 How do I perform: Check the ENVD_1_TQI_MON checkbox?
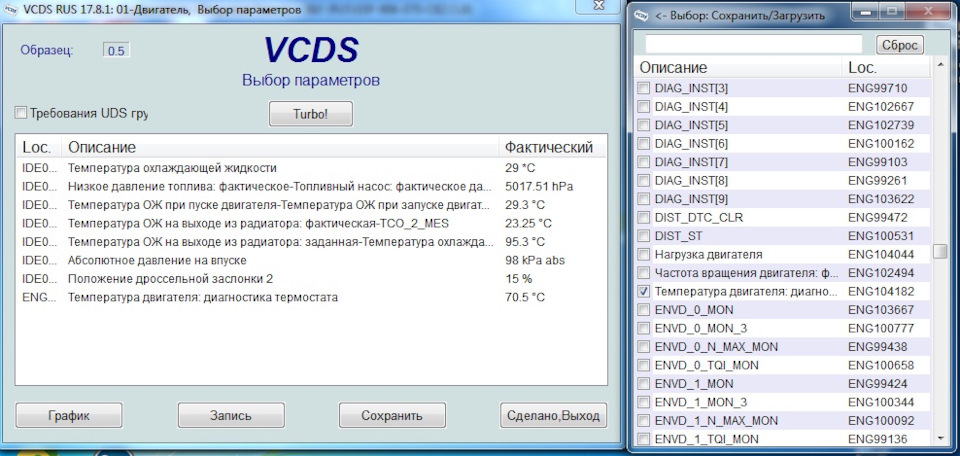pos(643,439)
